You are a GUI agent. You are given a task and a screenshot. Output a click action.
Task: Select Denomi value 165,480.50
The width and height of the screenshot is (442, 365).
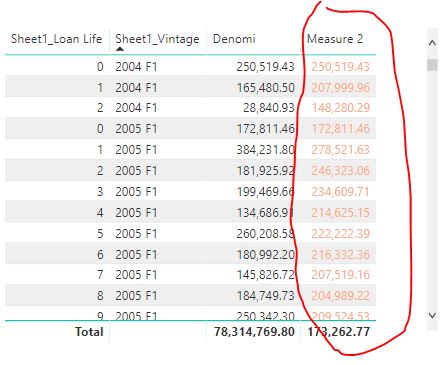coord(265,88)
